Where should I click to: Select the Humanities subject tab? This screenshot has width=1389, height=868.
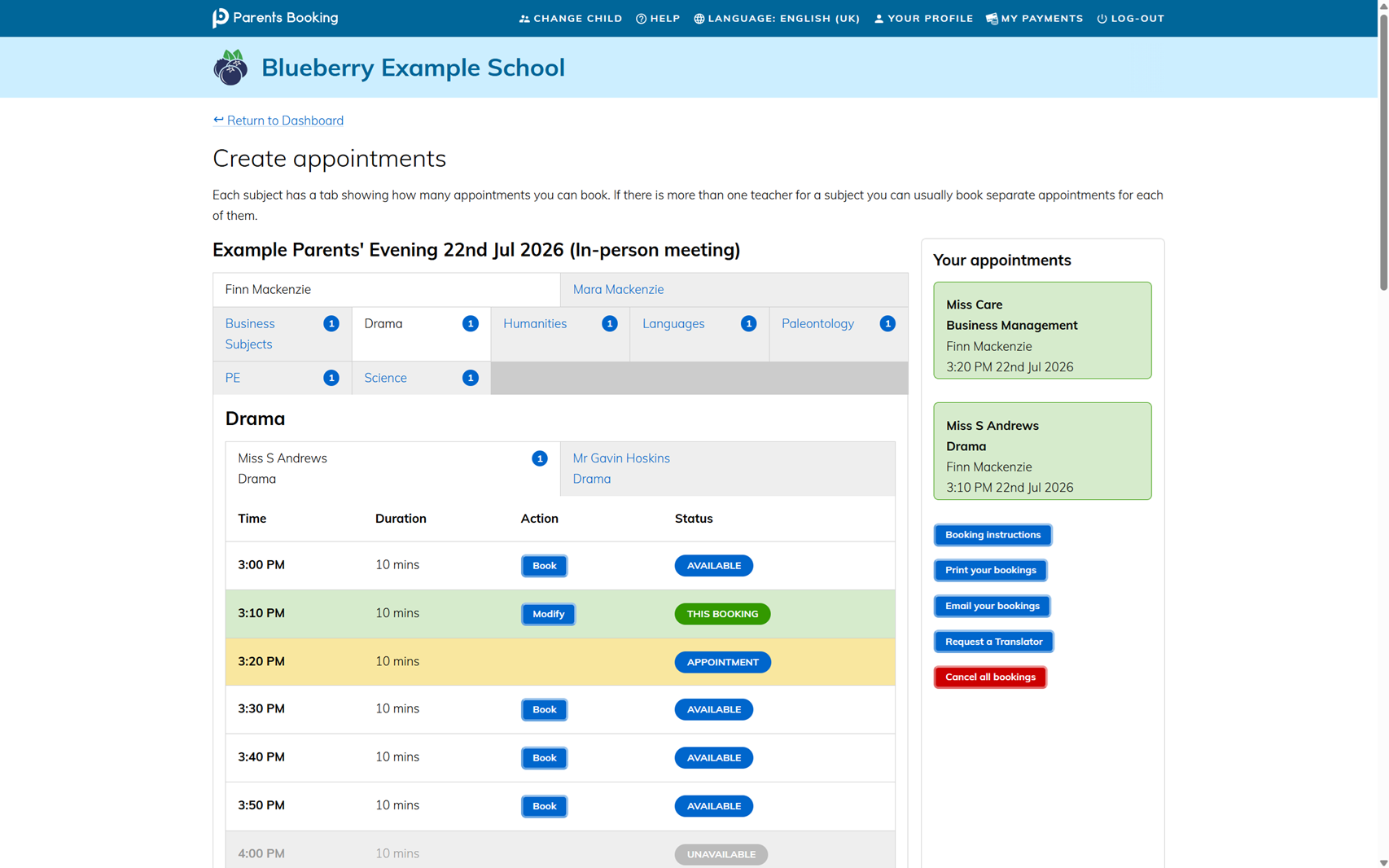(560, 334)
